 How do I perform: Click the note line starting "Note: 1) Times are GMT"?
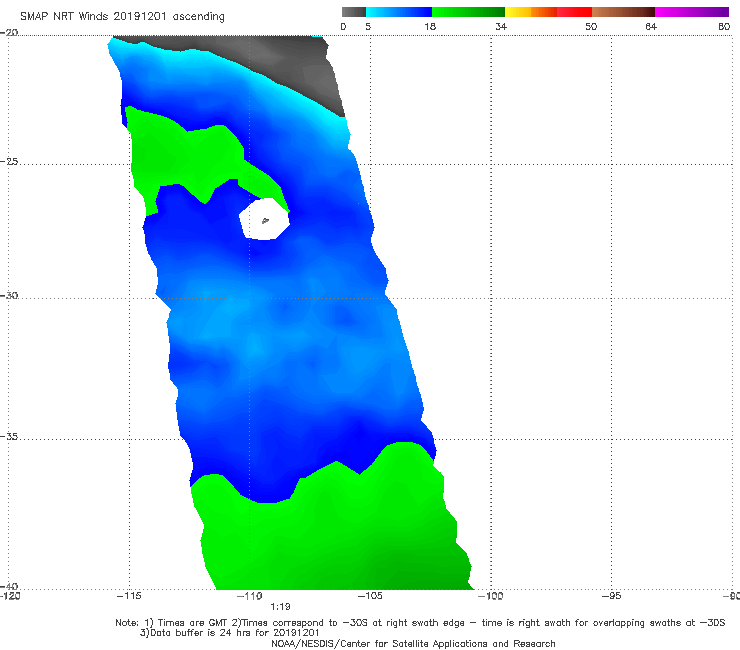(420, 623)
